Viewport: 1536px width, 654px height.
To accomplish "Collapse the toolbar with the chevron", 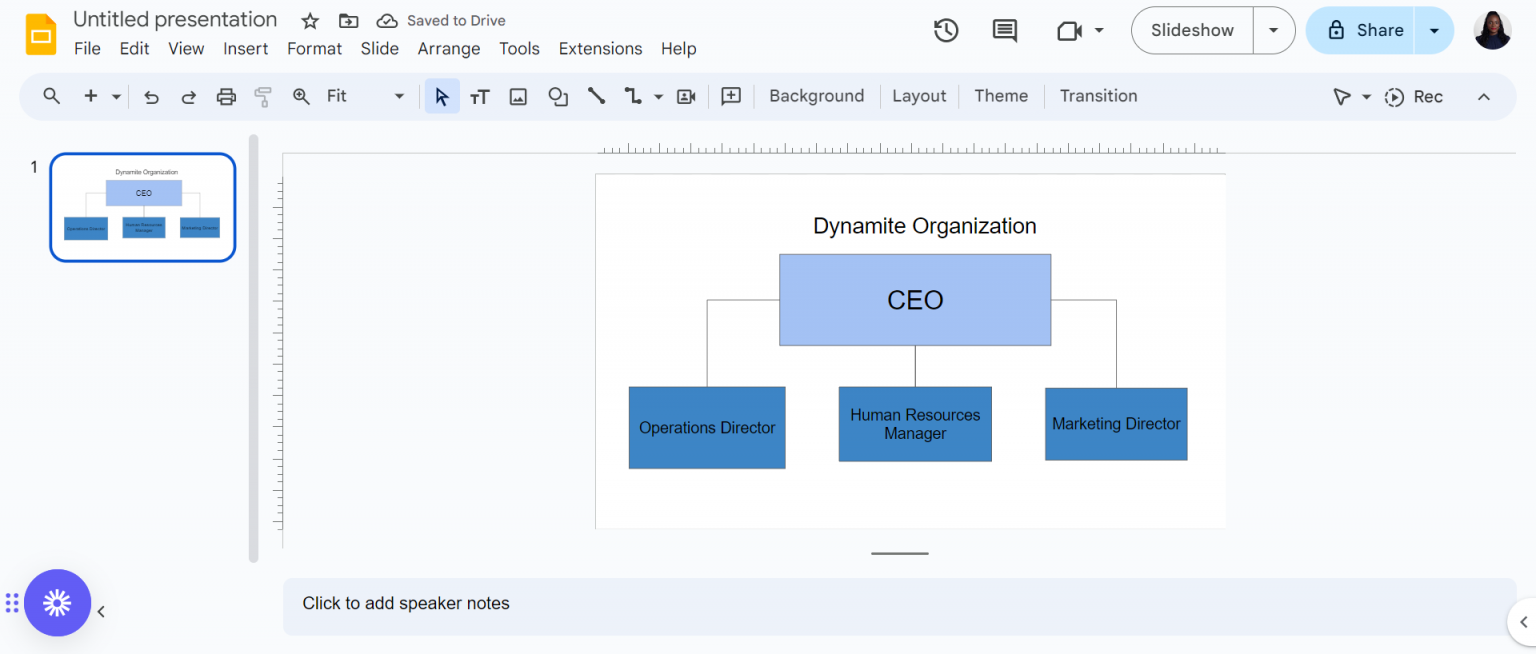I will pos(1484,96).
